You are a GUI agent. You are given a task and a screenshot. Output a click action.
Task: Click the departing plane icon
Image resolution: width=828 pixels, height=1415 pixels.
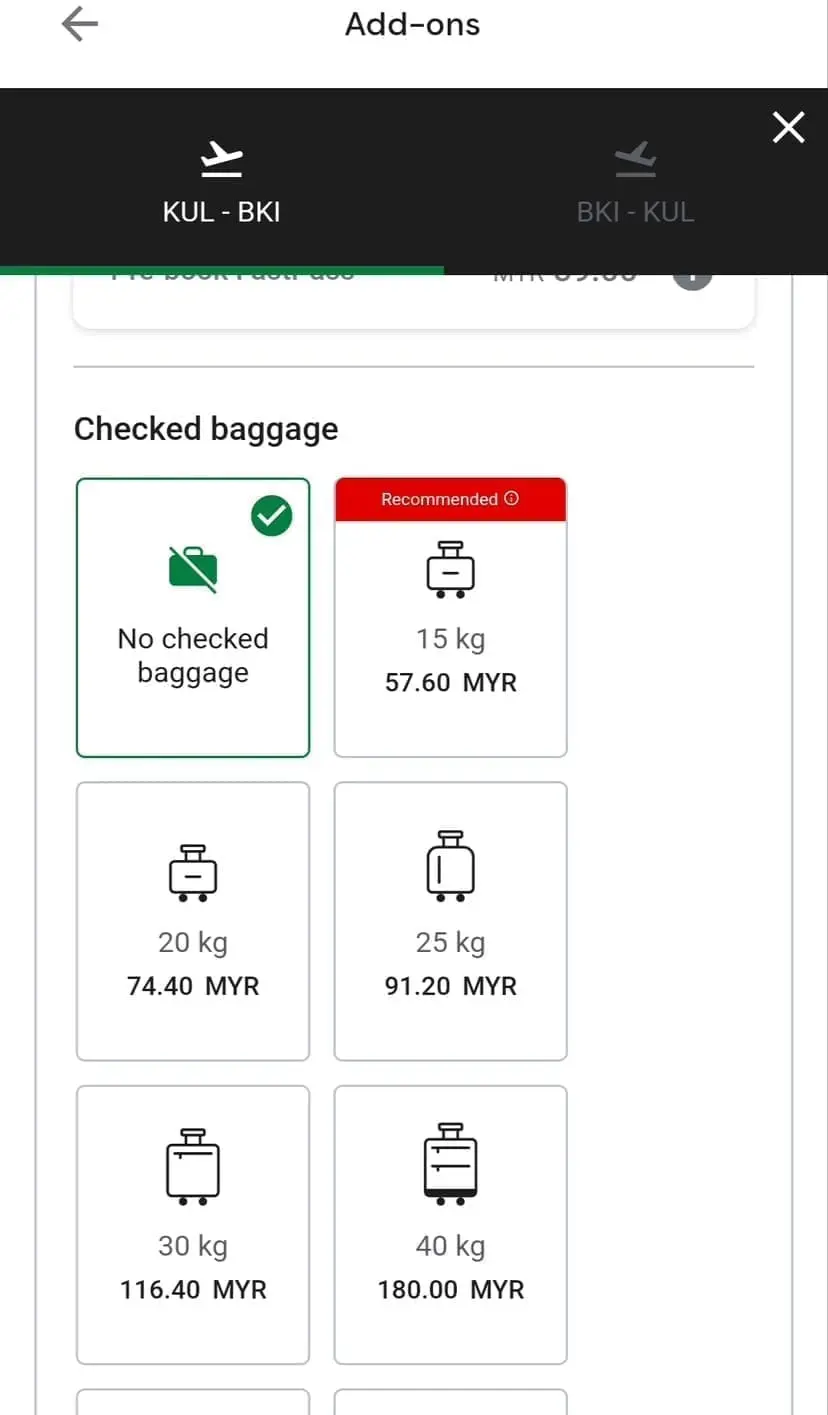coord(221,158)
